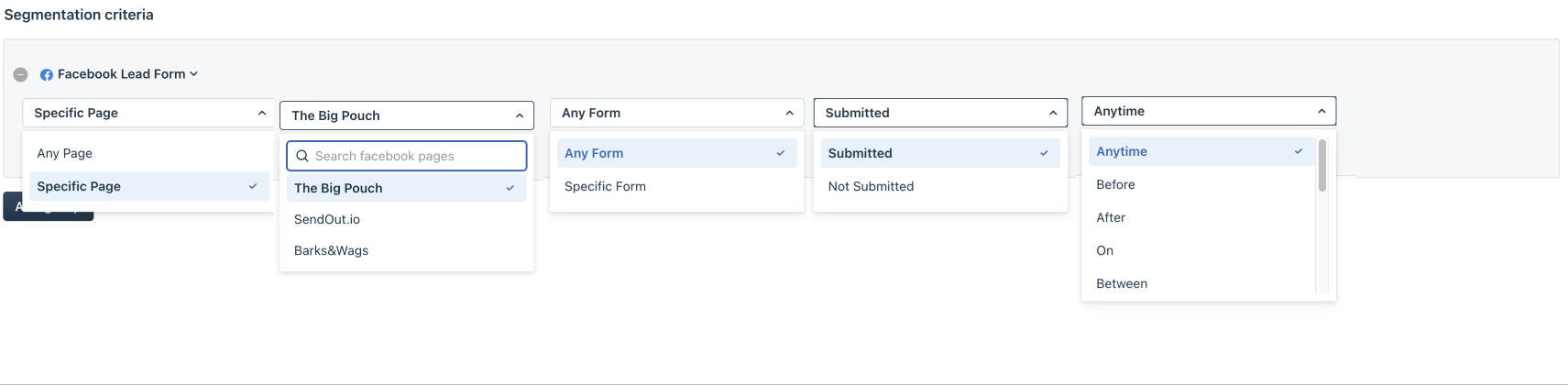Select the Before time option

point(1201,184)
